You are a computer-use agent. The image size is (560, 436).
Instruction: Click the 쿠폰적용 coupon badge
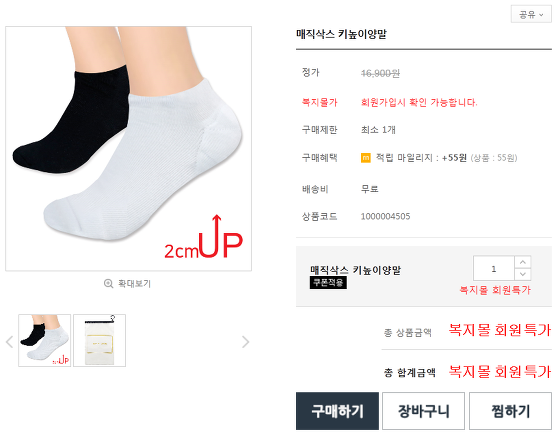point(328,282)
